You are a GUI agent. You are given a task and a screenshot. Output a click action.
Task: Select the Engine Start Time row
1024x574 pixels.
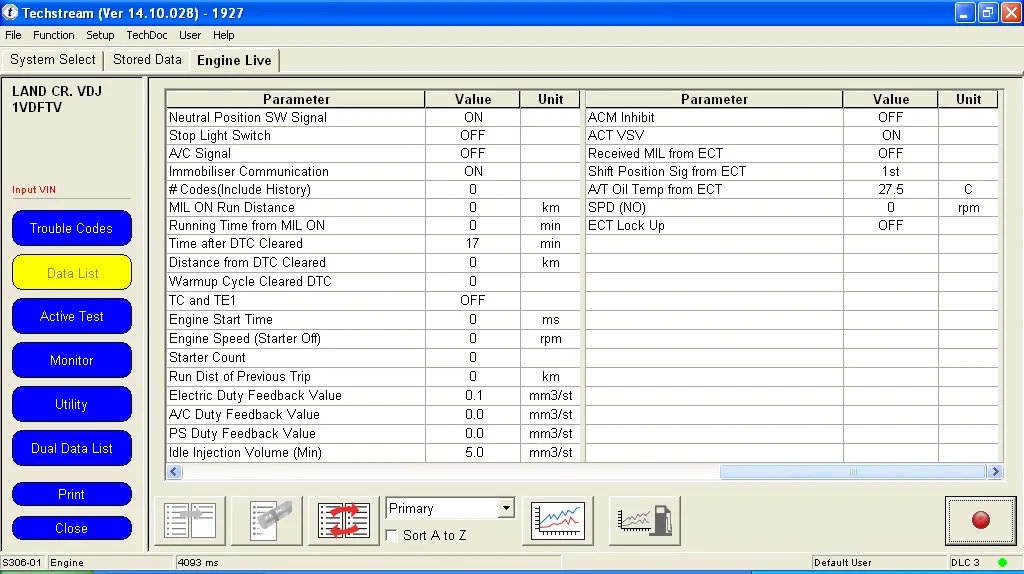374,319
